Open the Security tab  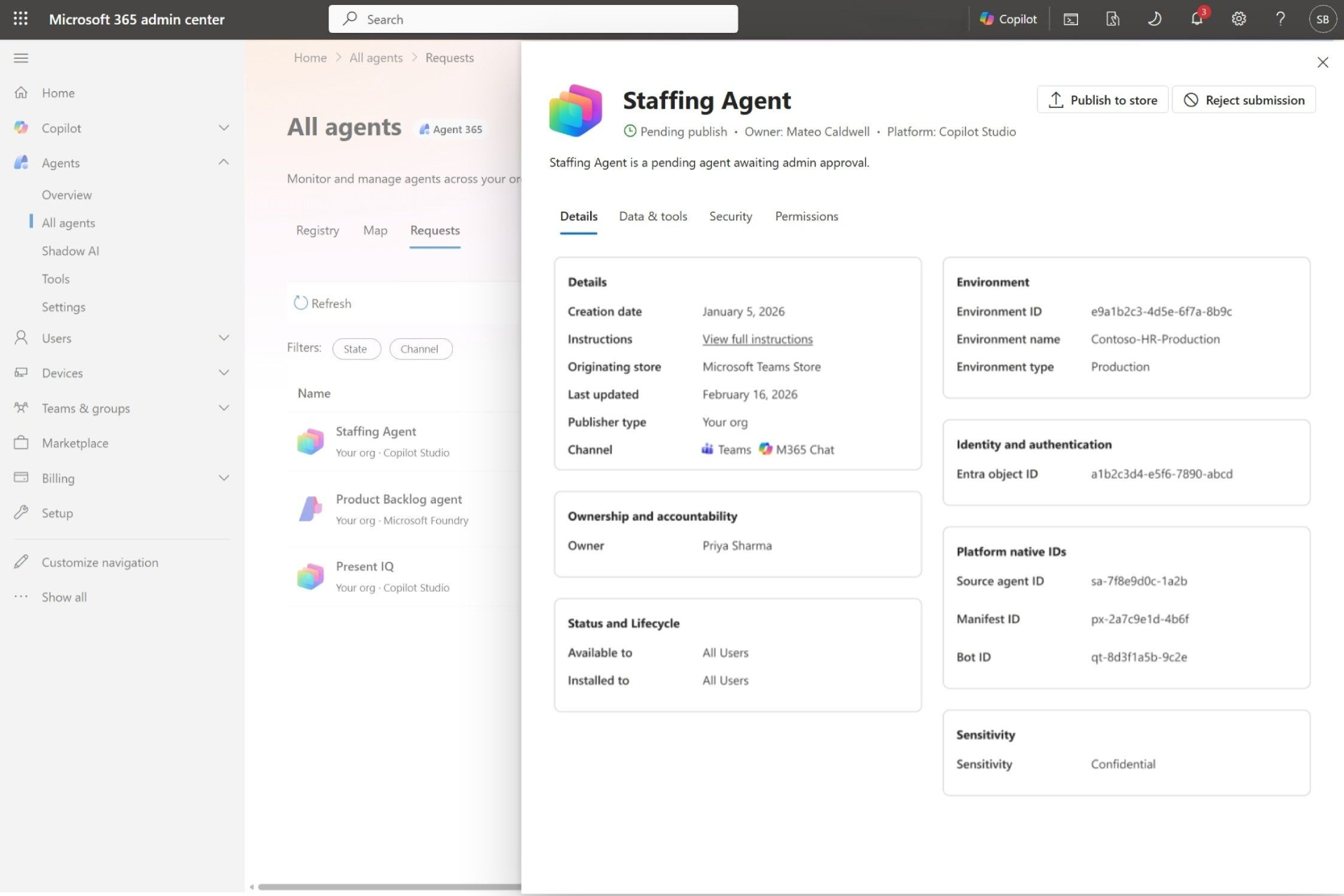(x=731, y=216)
